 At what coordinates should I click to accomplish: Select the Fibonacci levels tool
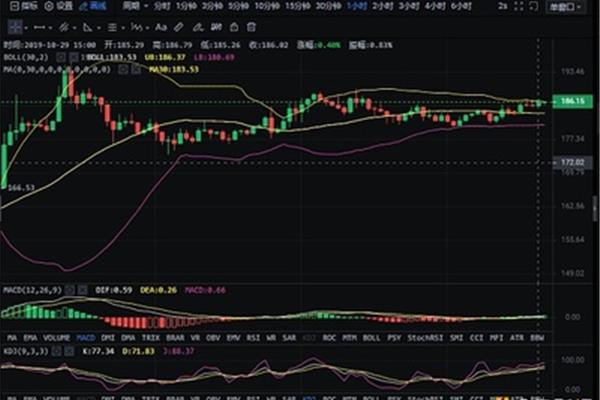point(112,27)
